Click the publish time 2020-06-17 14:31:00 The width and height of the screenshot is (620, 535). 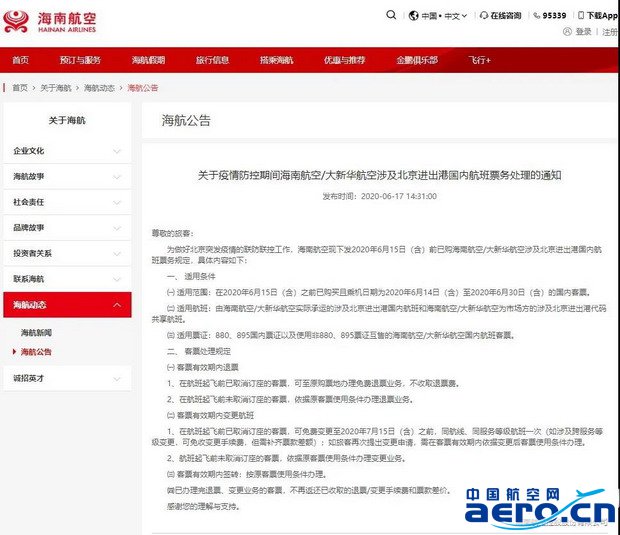(380, 196)
